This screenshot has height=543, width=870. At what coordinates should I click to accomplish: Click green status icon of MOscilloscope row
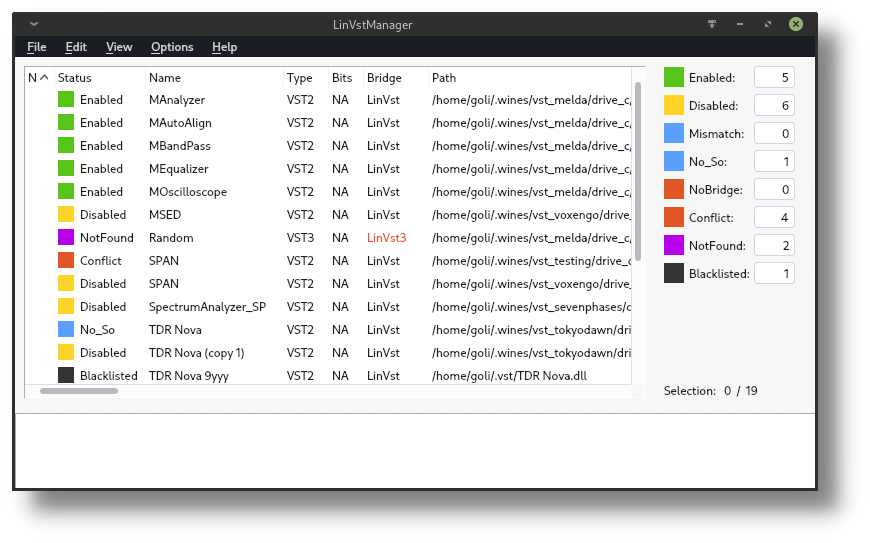66,191
